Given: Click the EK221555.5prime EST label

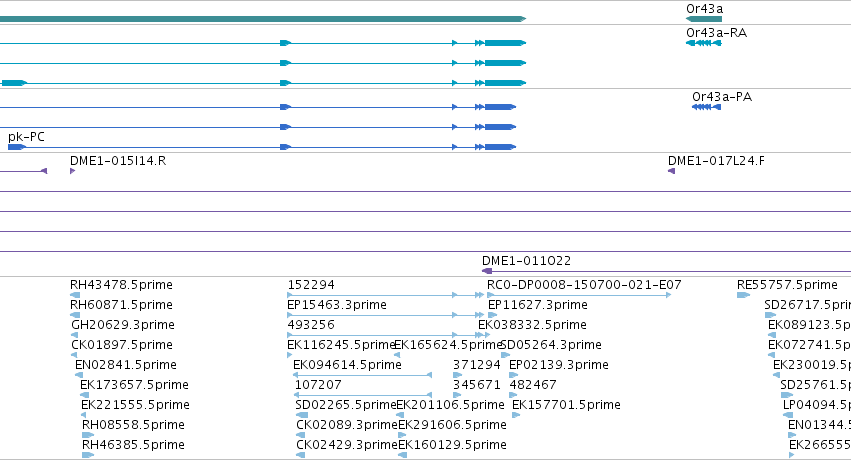Looking at the screenshot, I should coord(135,405).
